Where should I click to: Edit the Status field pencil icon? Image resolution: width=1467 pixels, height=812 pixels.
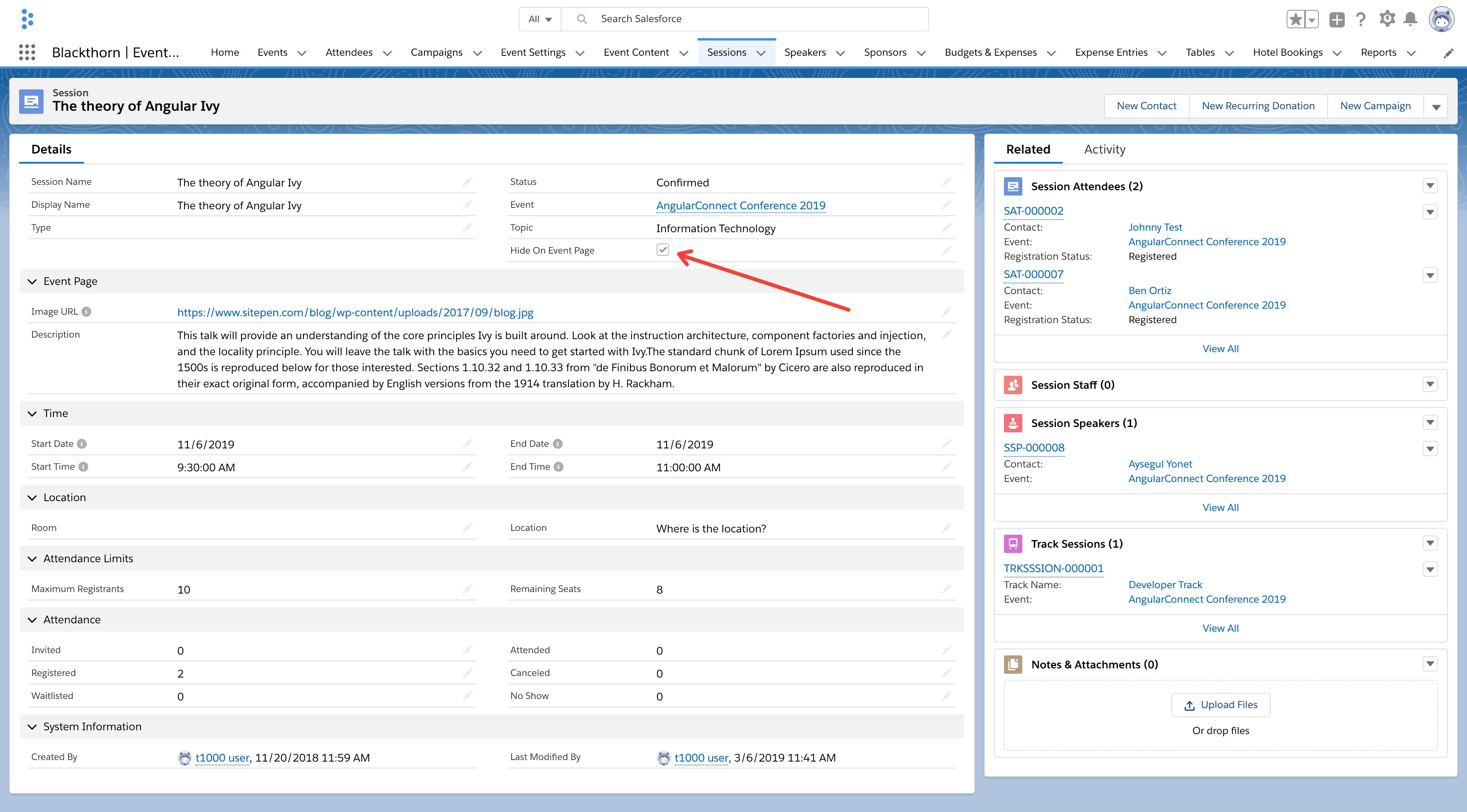(947, 182)
